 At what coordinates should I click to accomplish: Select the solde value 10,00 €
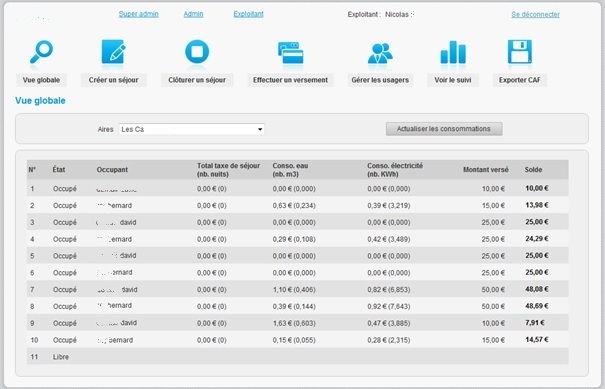point(537,188)
